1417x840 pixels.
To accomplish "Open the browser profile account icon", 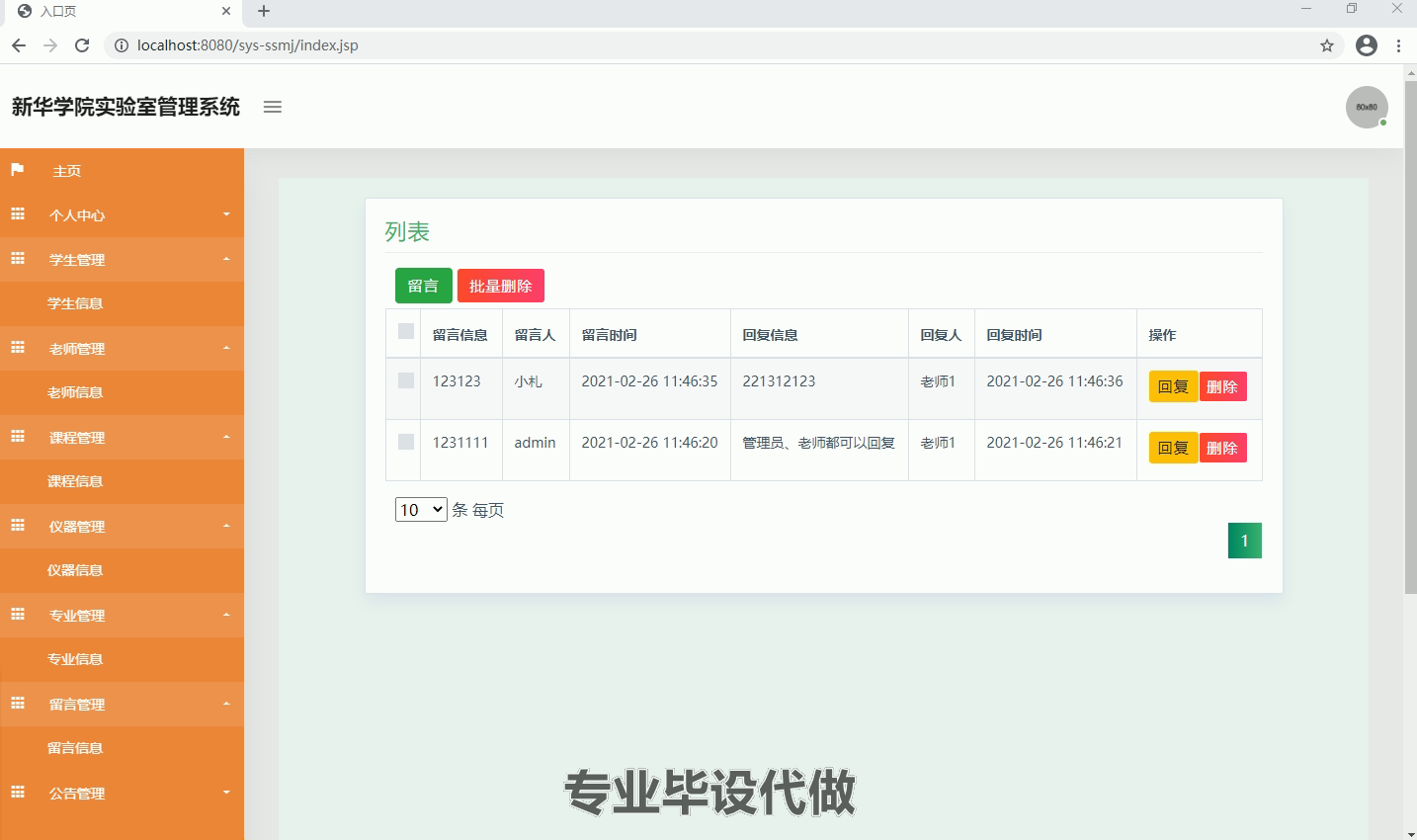I will point(1367,45).
